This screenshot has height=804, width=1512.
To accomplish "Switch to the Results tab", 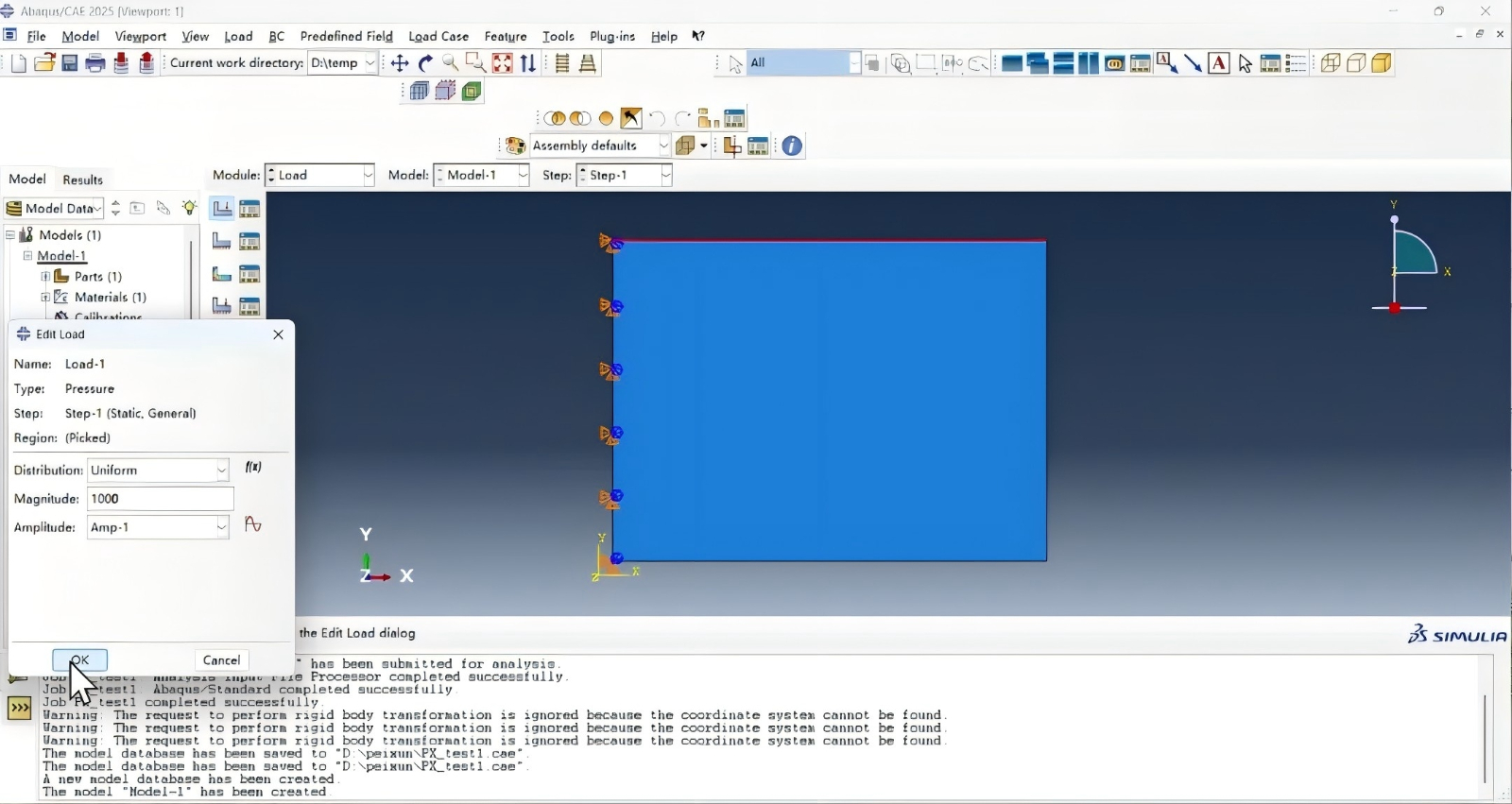I will click(82, 180).
